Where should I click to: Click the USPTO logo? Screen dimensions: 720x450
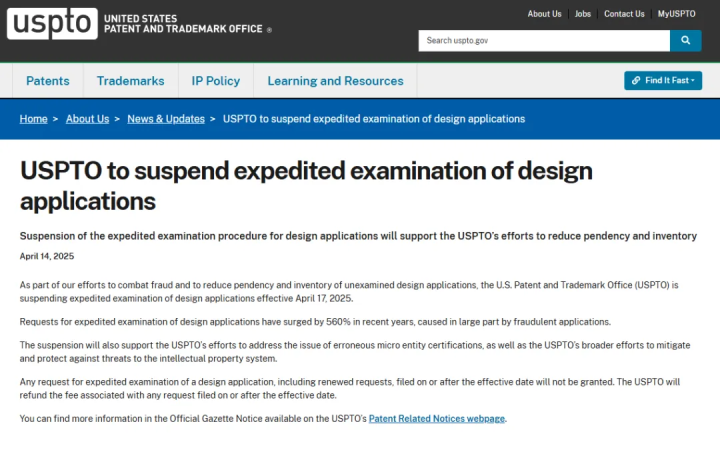coord(52,23)
